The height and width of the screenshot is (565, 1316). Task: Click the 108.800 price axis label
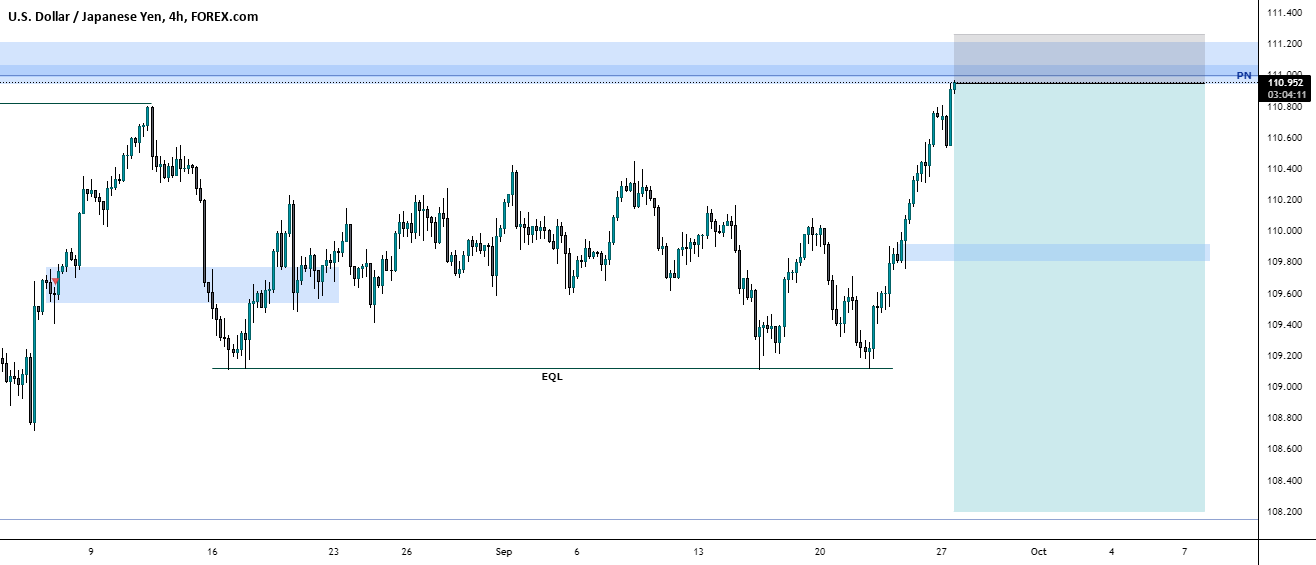[x=1284, y=418]
